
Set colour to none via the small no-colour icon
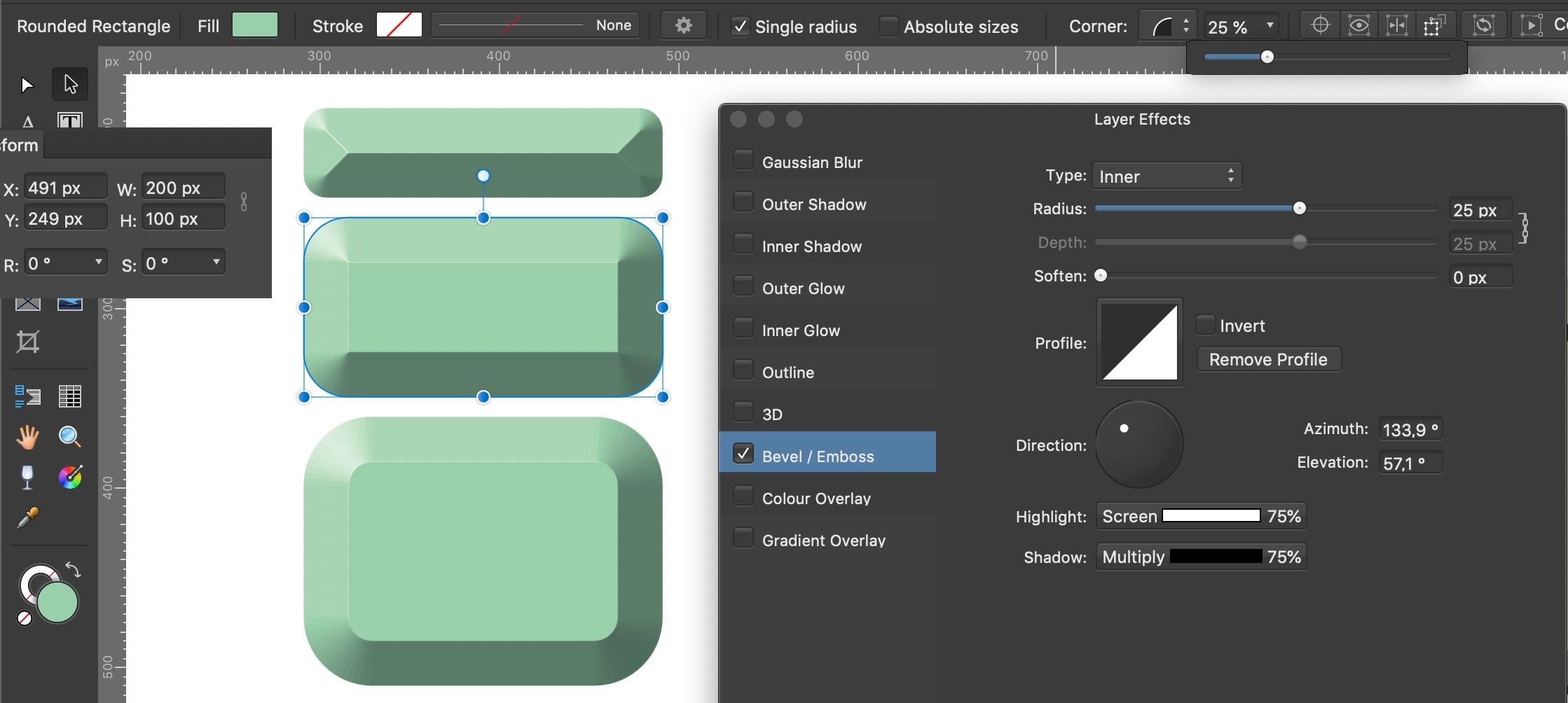pyautogui.click(x=25, y=618)
